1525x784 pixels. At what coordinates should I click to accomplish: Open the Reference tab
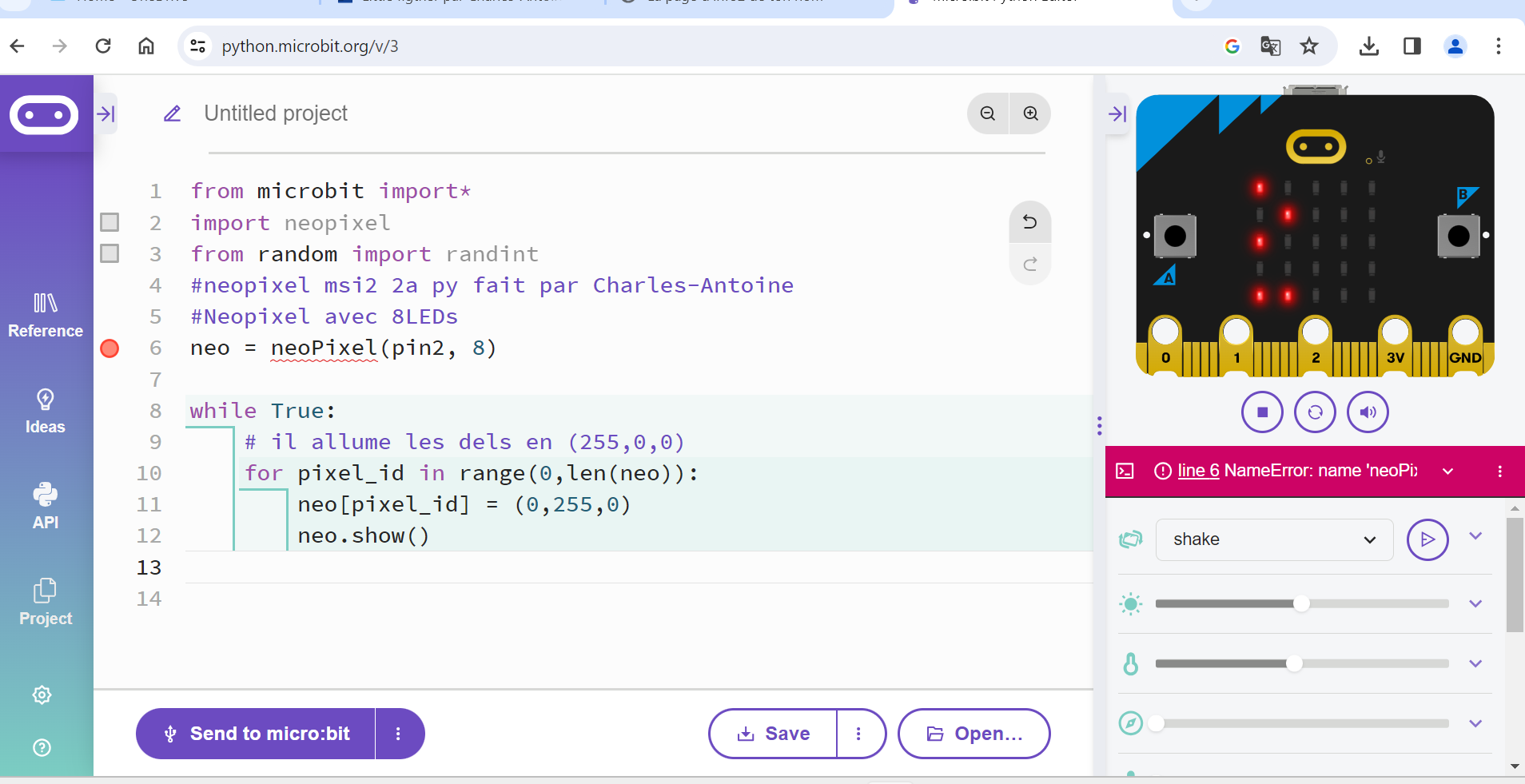[x=46, y=316]
